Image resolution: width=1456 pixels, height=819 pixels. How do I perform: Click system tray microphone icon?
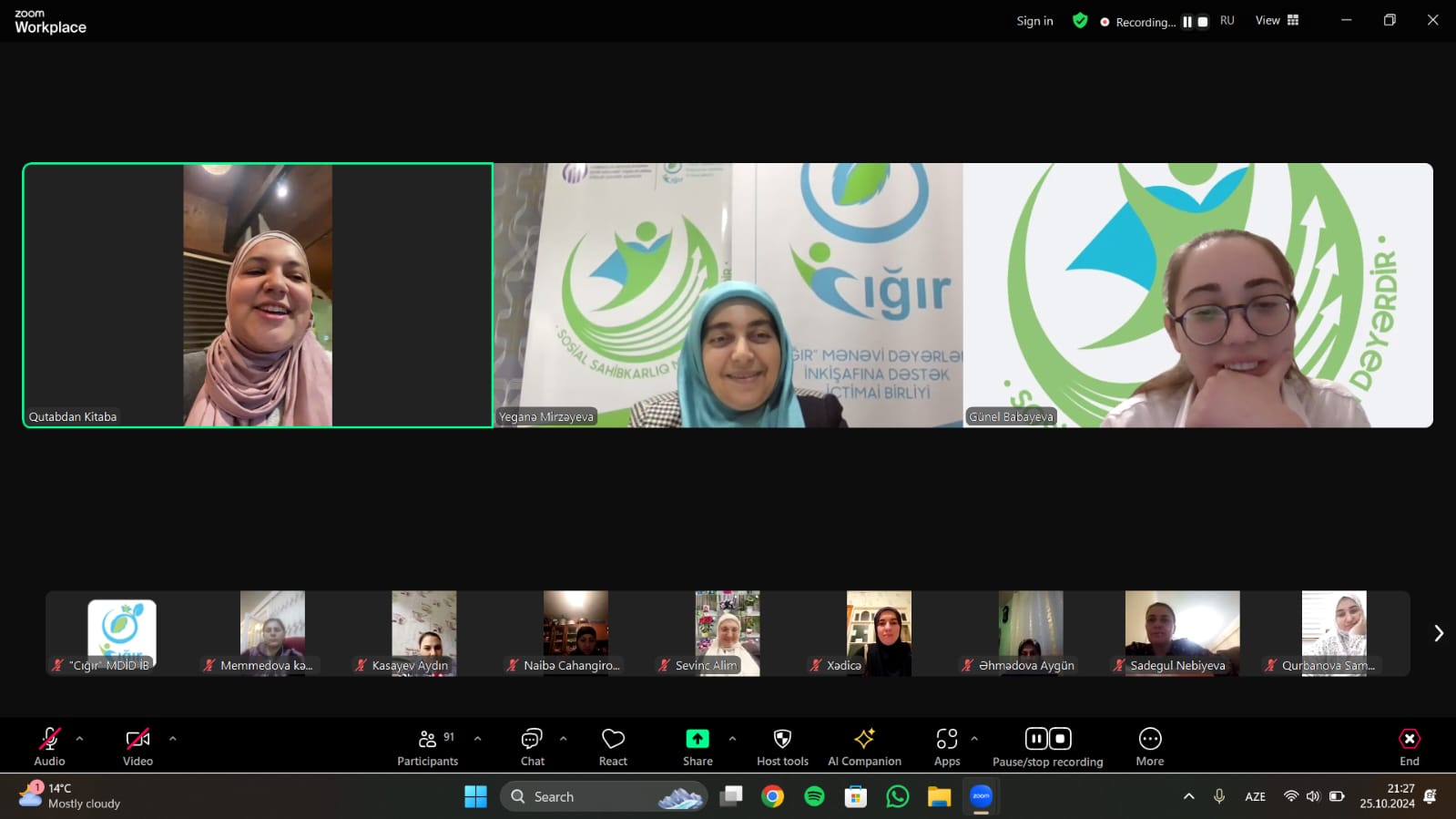tap(1219, 796)
